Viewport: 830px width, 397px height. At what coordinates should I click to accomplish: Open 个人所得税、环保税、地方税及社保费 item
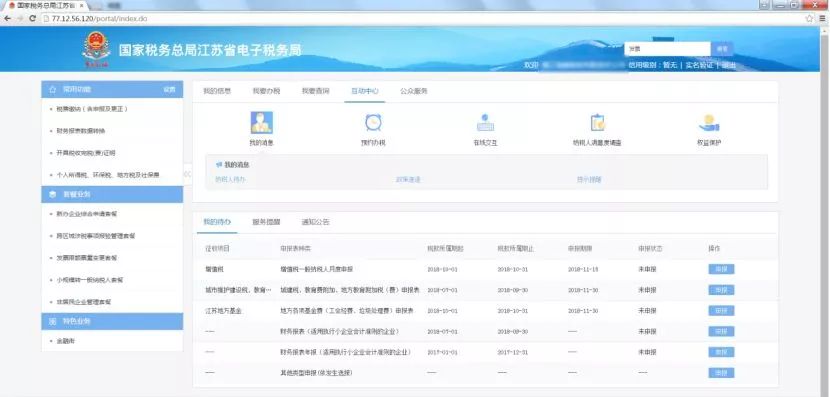(x=108, y=175)
